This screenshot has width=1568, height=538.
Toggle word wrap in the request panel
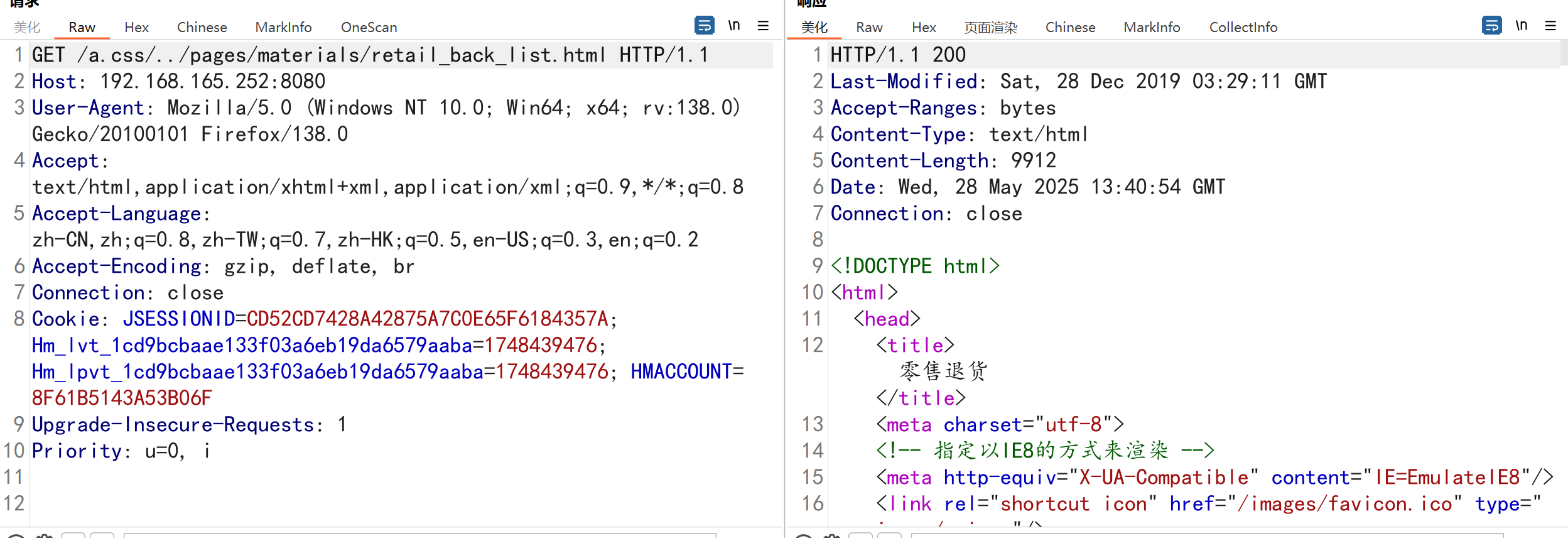point(704,26)
